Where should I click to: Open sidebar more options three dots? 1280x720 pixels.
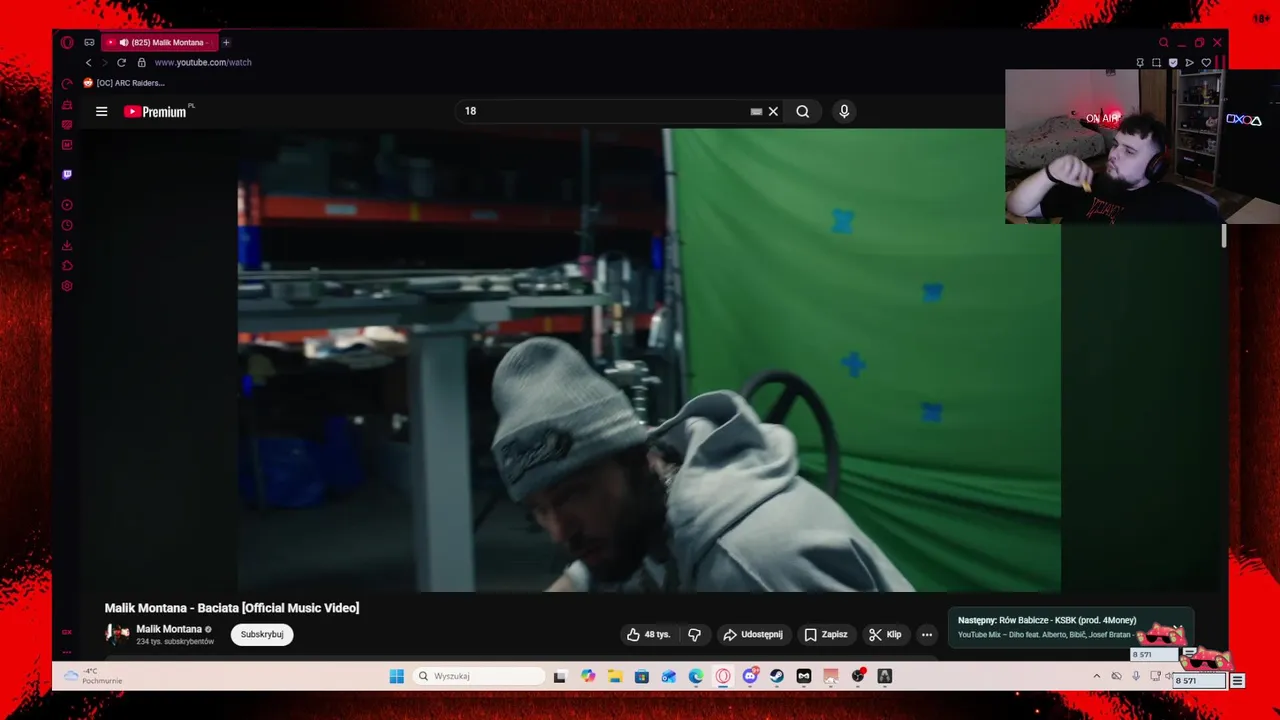[67, 652]
